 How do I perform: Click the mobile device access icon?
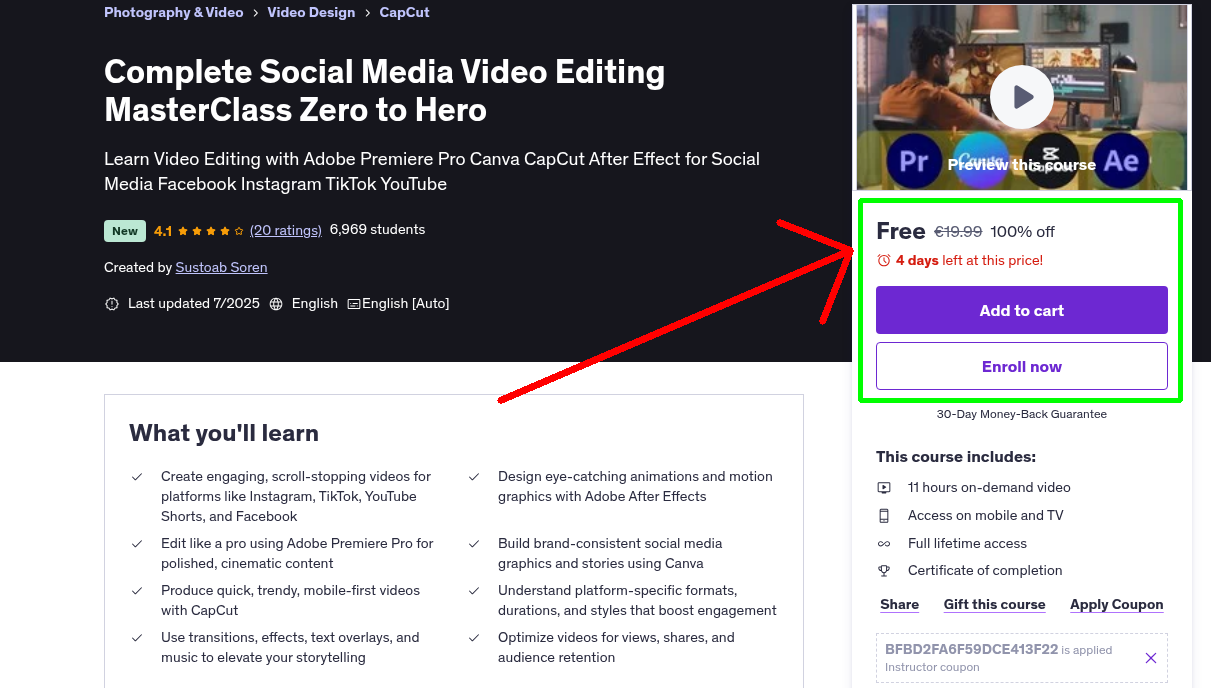click(884, 516)
